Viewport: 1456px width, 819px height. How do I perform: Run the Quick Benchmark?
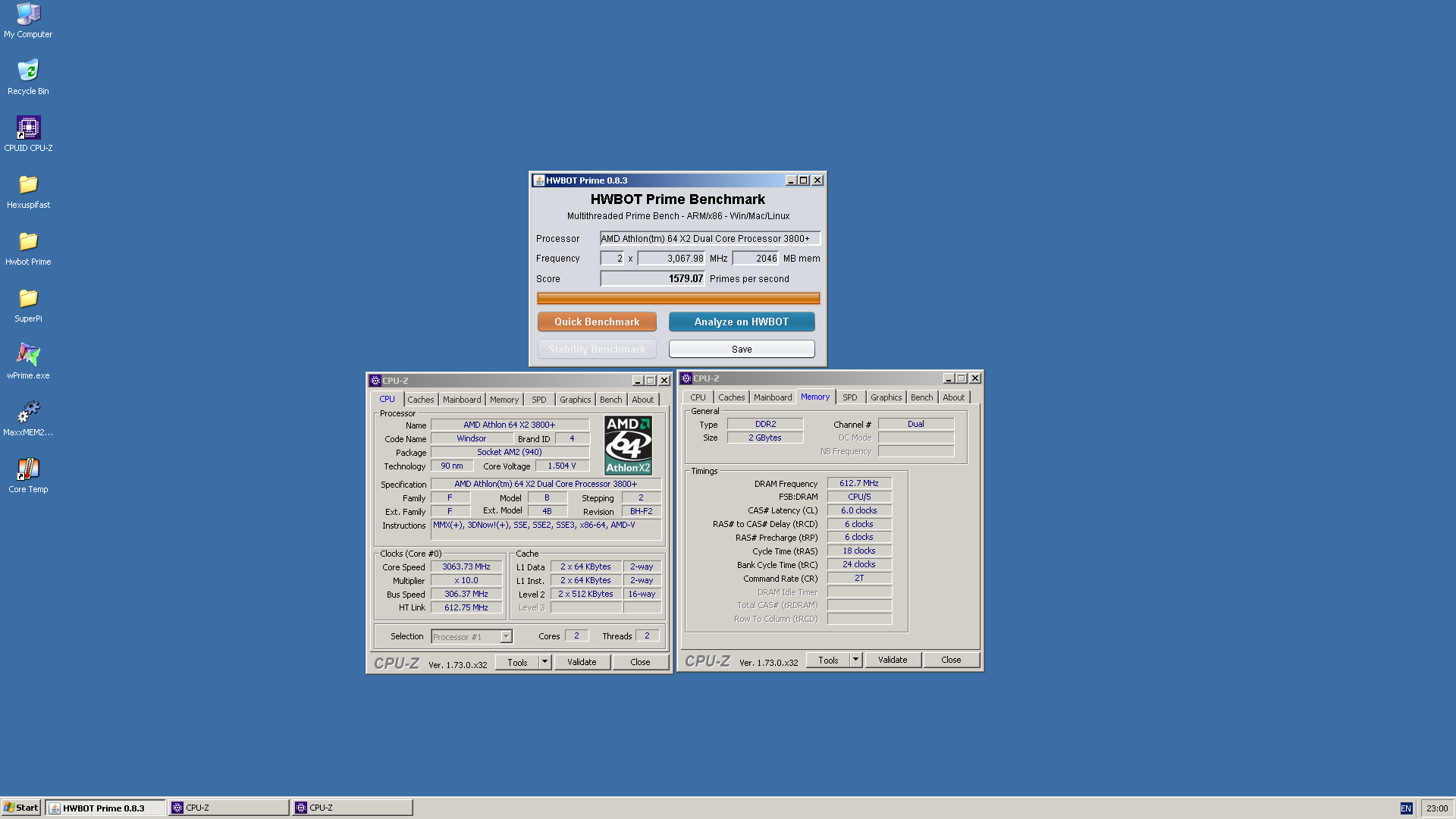point(597,322)
